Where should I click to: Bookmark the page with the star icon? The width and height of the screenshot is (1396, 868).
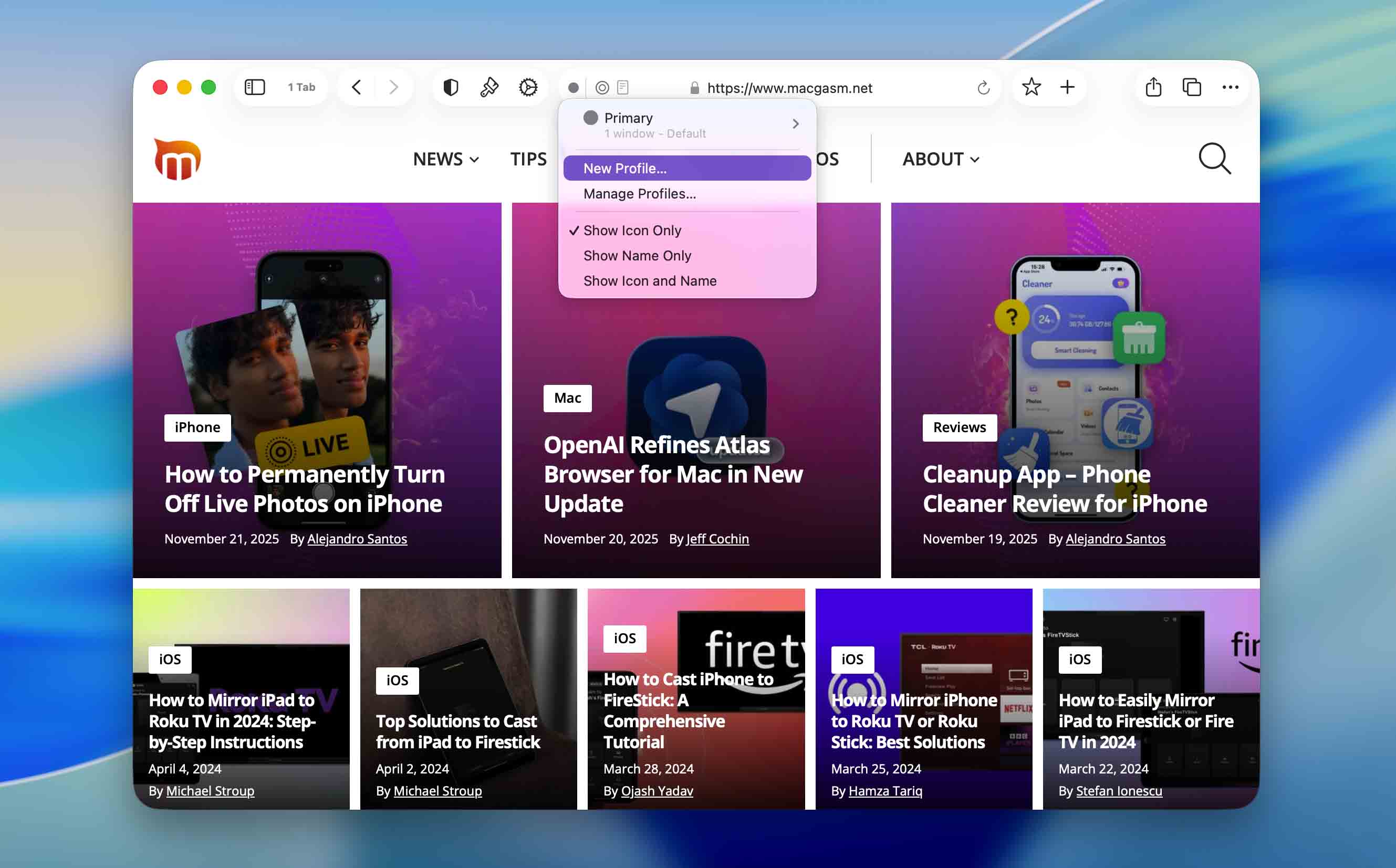click(1032, 87)
